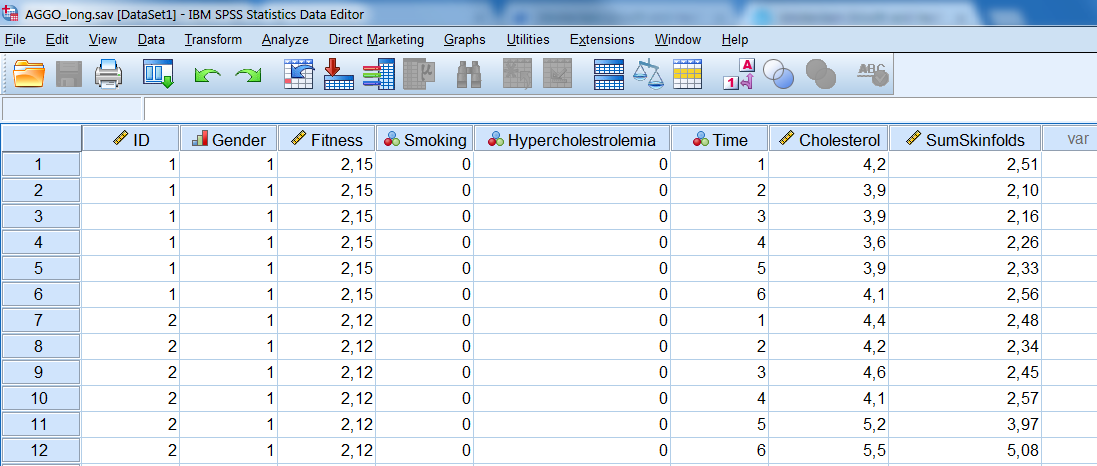Open the Split File toolbar icon

click(x=609, y=74)
